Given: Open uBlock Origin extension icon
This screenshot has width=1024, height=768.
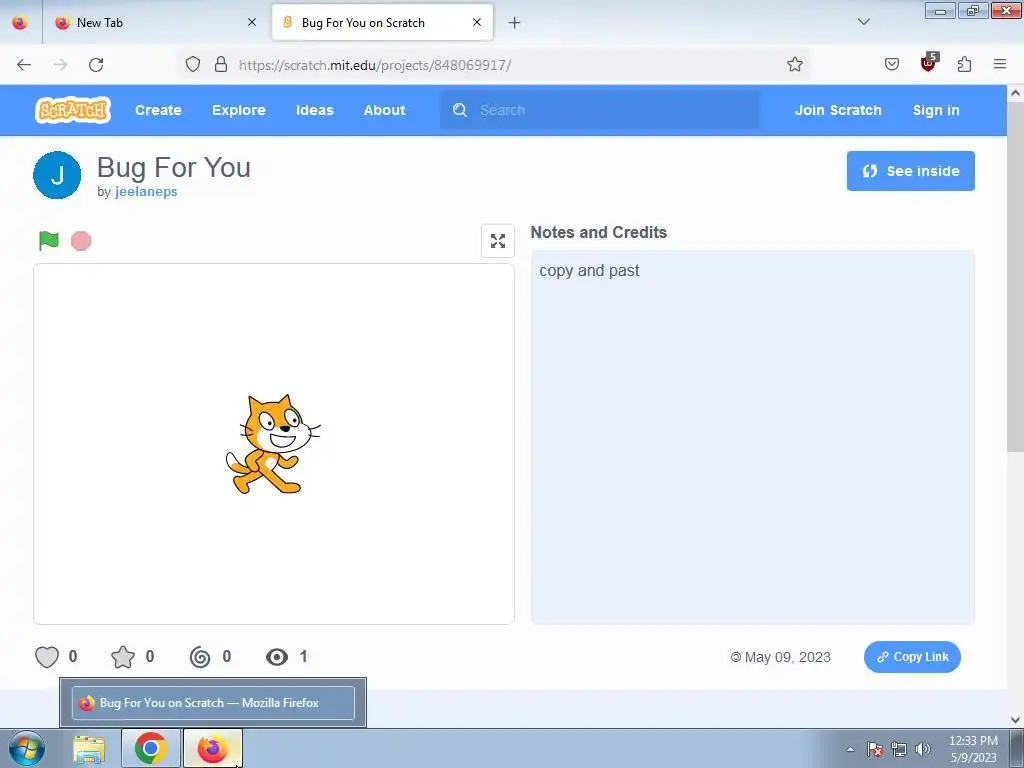Looking at the screenshot, I should 928,63.
